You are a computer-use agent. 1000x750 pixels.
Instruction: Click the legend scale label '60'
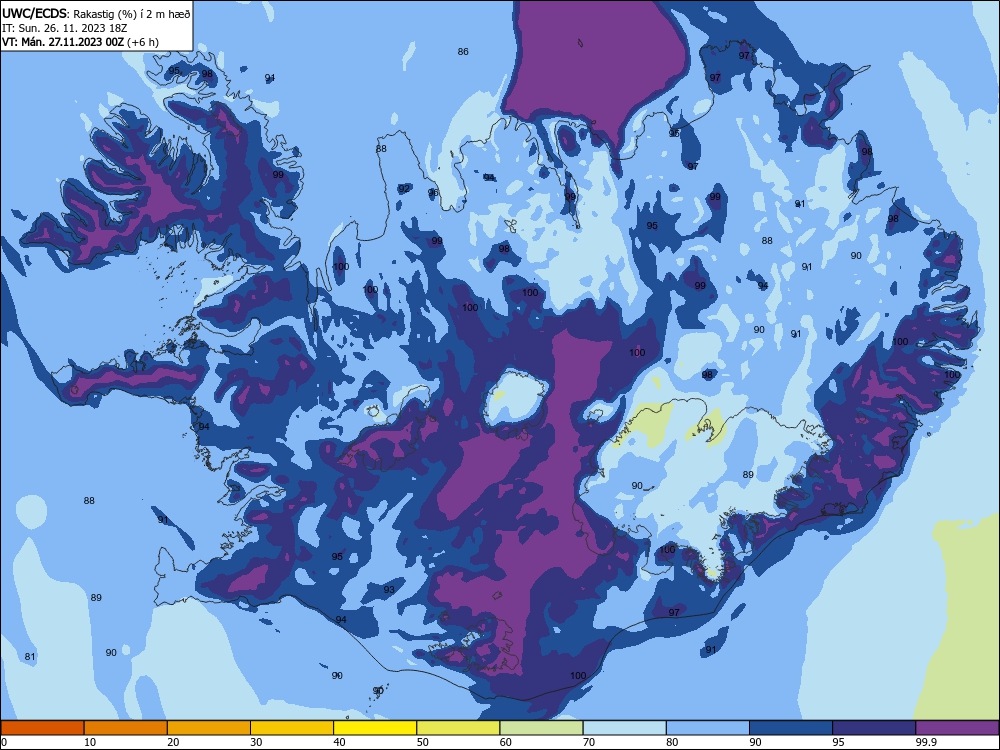[x=506, y=742]
